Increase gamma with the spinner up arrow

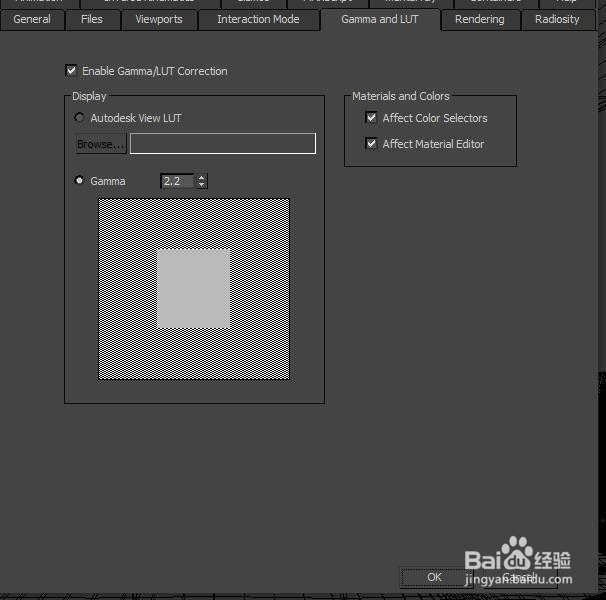tap(201, 177)
